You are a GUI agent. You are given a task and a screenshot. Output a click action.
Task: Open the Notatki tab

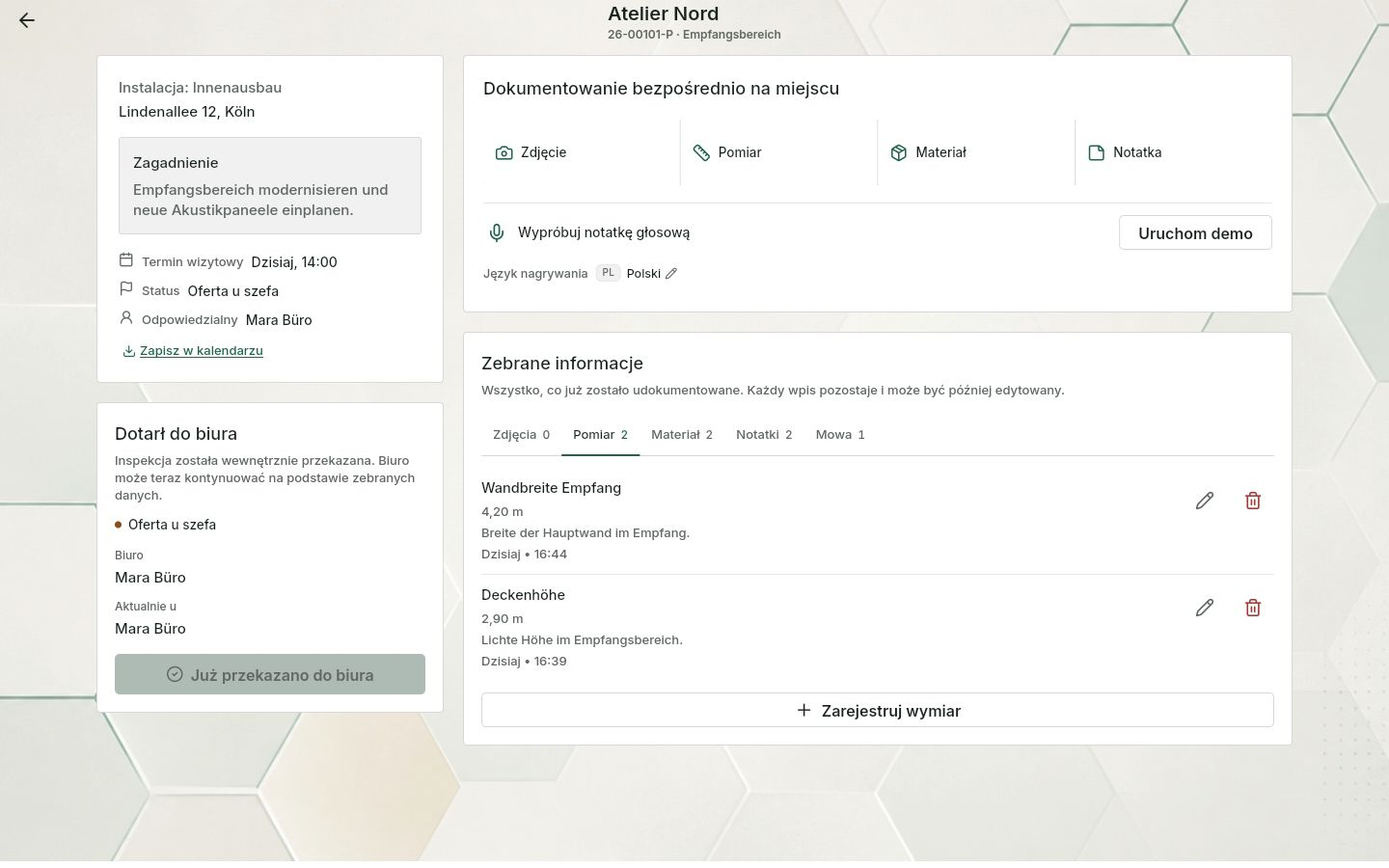[764, 435]
